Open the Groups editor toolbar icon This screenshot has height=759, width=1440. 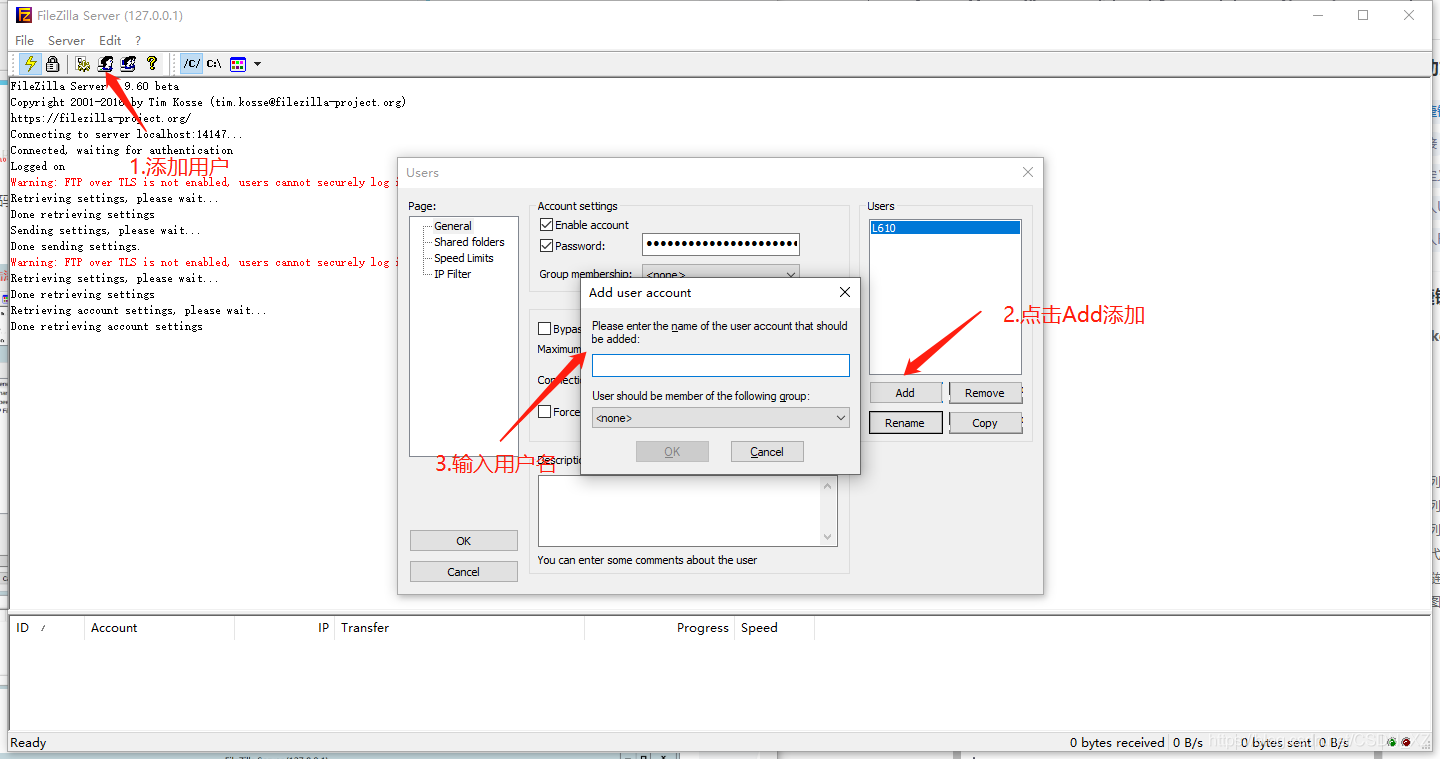(128, 64)
